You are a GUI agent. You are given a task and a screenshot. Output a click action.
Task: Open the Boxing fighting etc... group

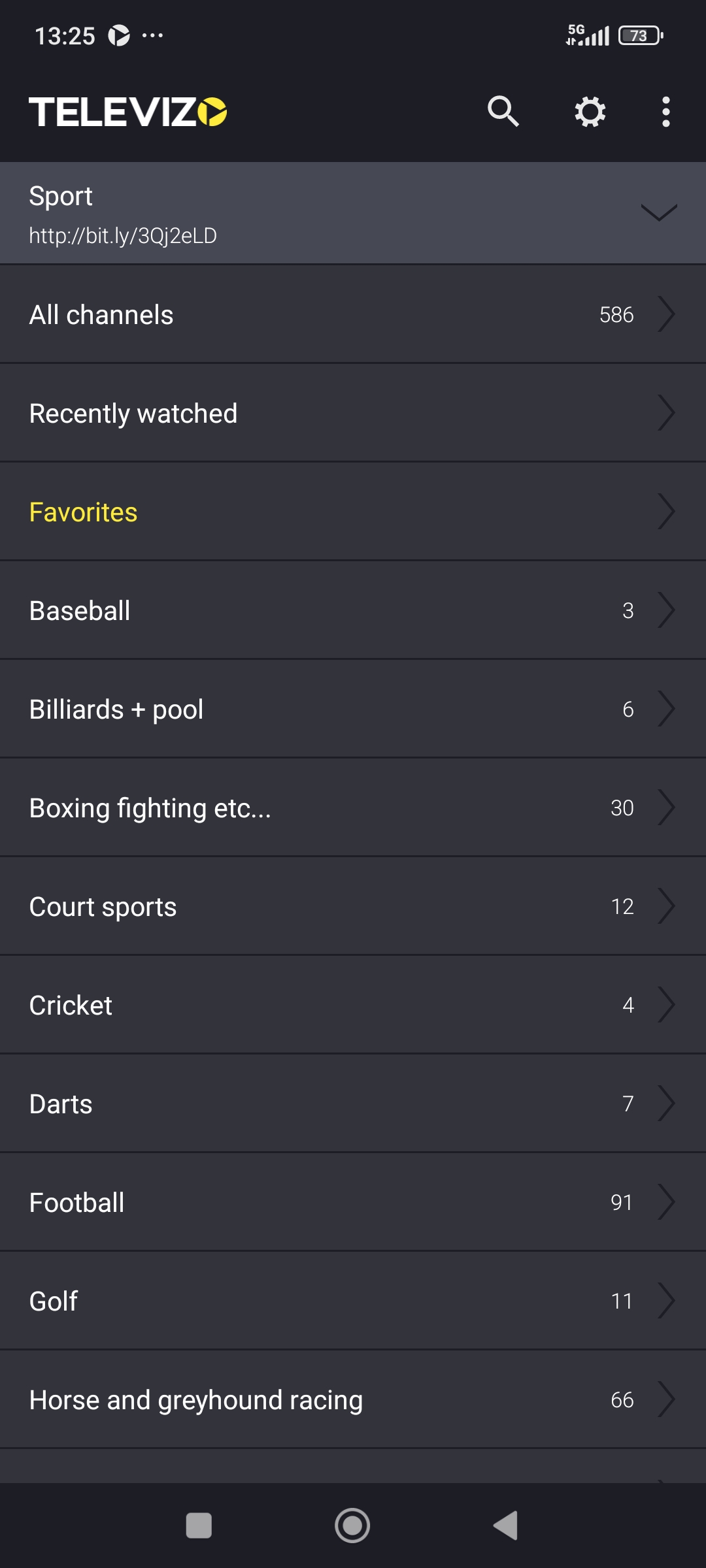pyautogui.click(x=353, y=808)
